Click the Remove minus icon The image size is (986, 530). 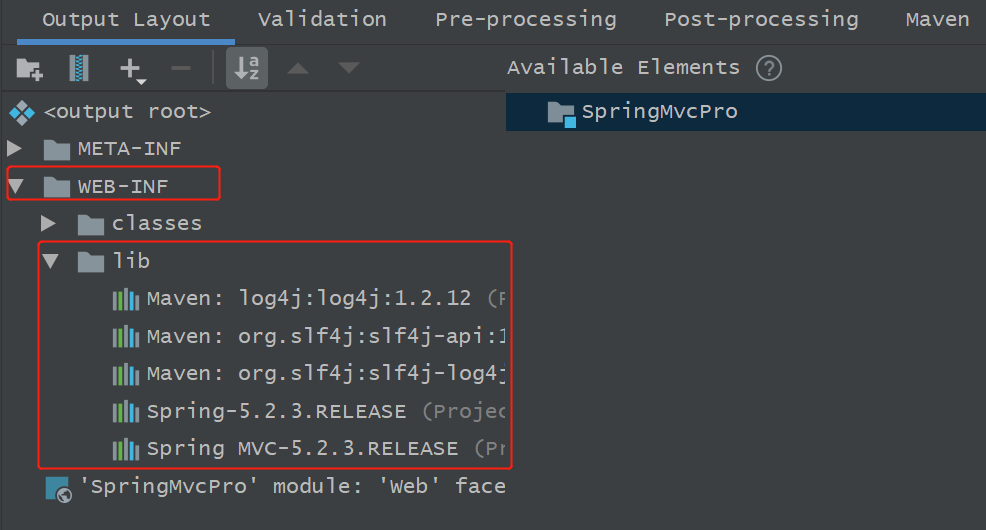181,68
